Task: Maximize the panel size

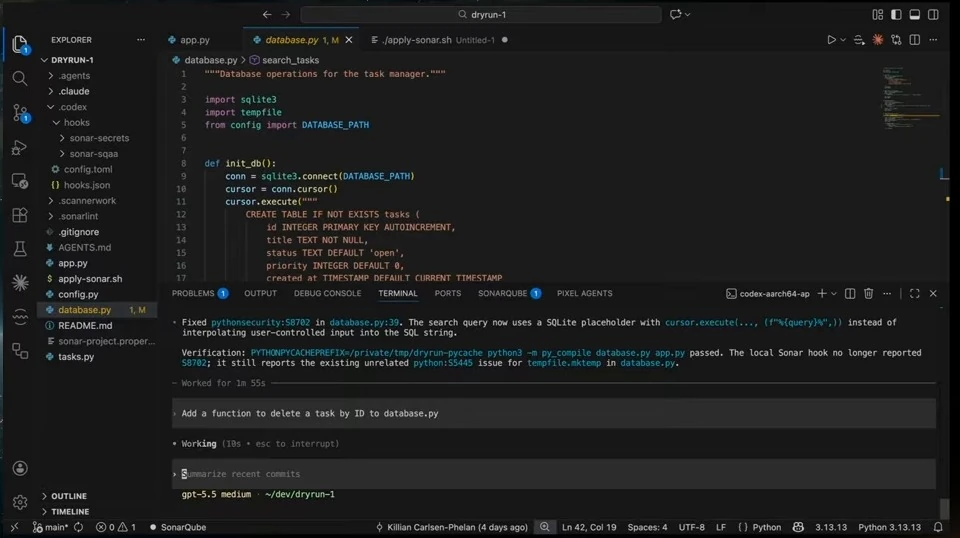Action: [x=914, y=293]
